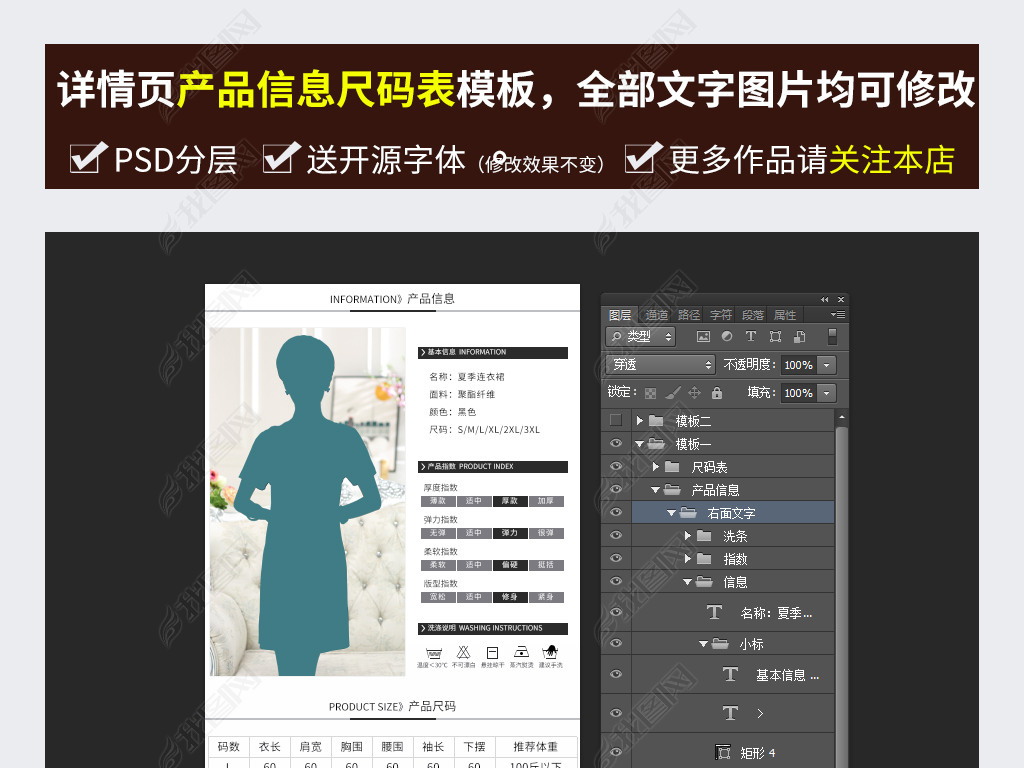Click the lock transparent pixels icon
This screenshot has height=768, width=1024.
click(651, 393)
